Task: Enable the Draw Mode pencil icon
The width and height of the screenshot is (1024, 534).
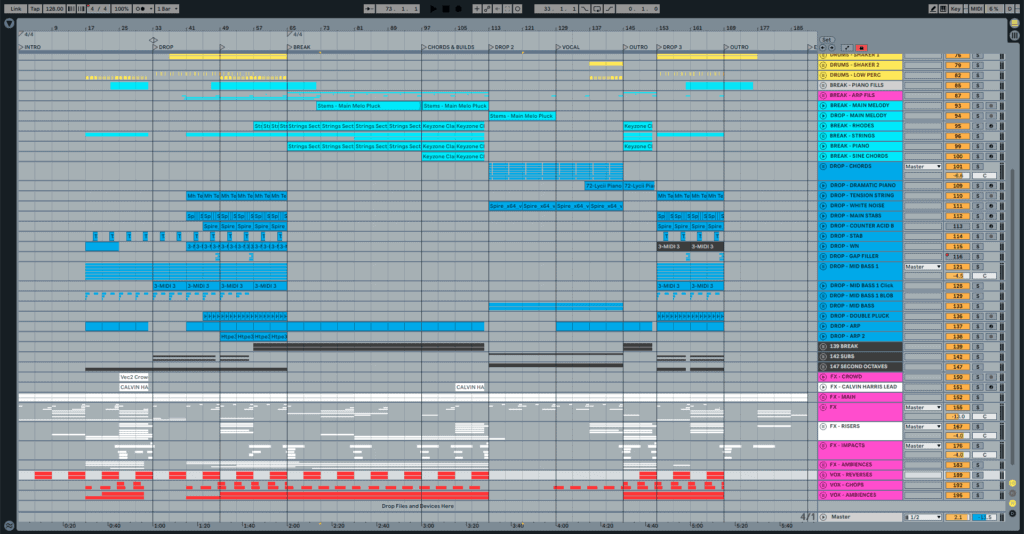Action: pos(932,8)
